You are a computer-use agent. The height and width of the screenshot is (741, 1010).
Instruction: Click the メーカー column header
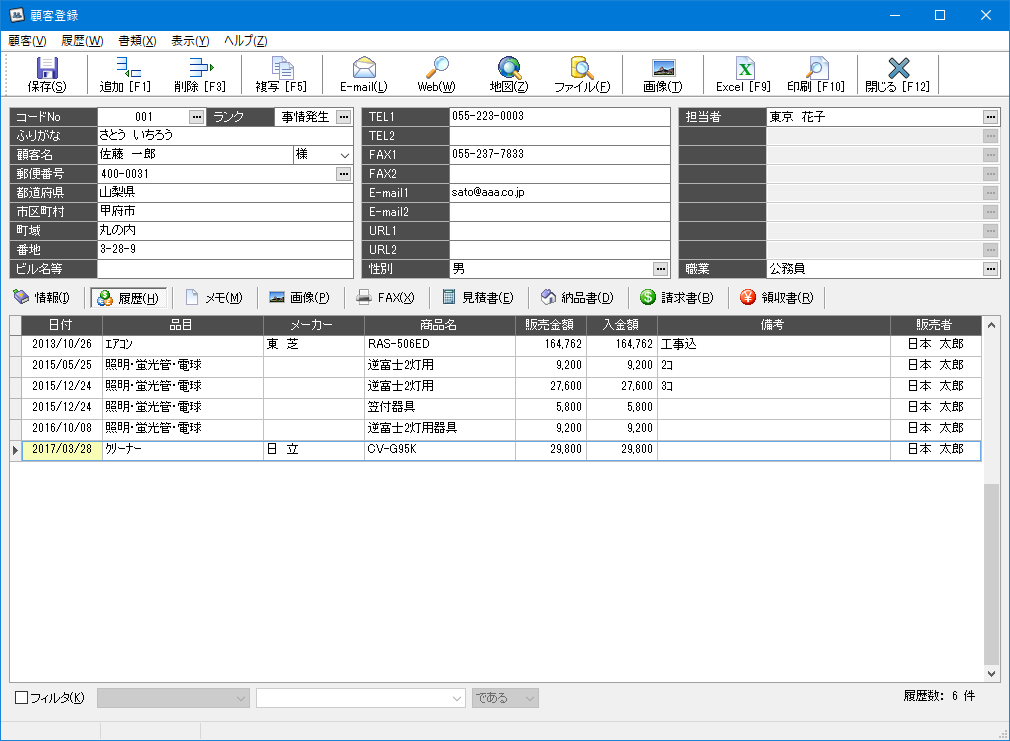pos(314,325)
